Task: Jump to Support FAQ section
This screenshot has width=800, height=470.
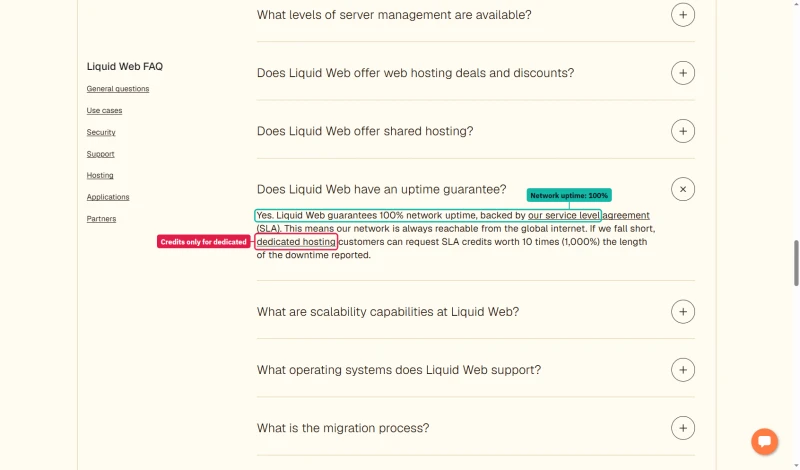Action: click(x=101, y=154)
